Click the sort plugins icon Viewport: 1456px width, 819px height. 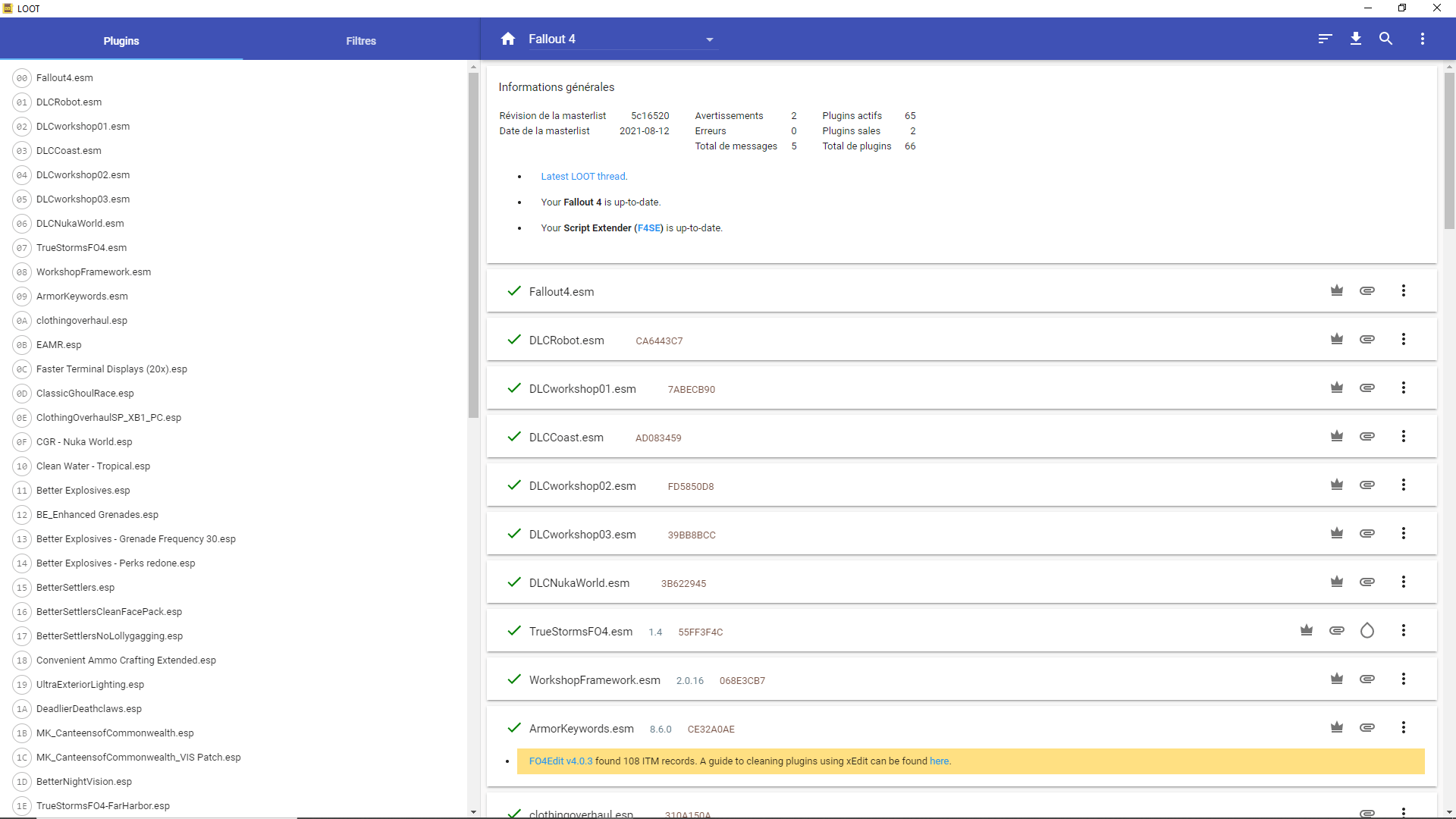pyautogui.click(x=1325, y=39)
